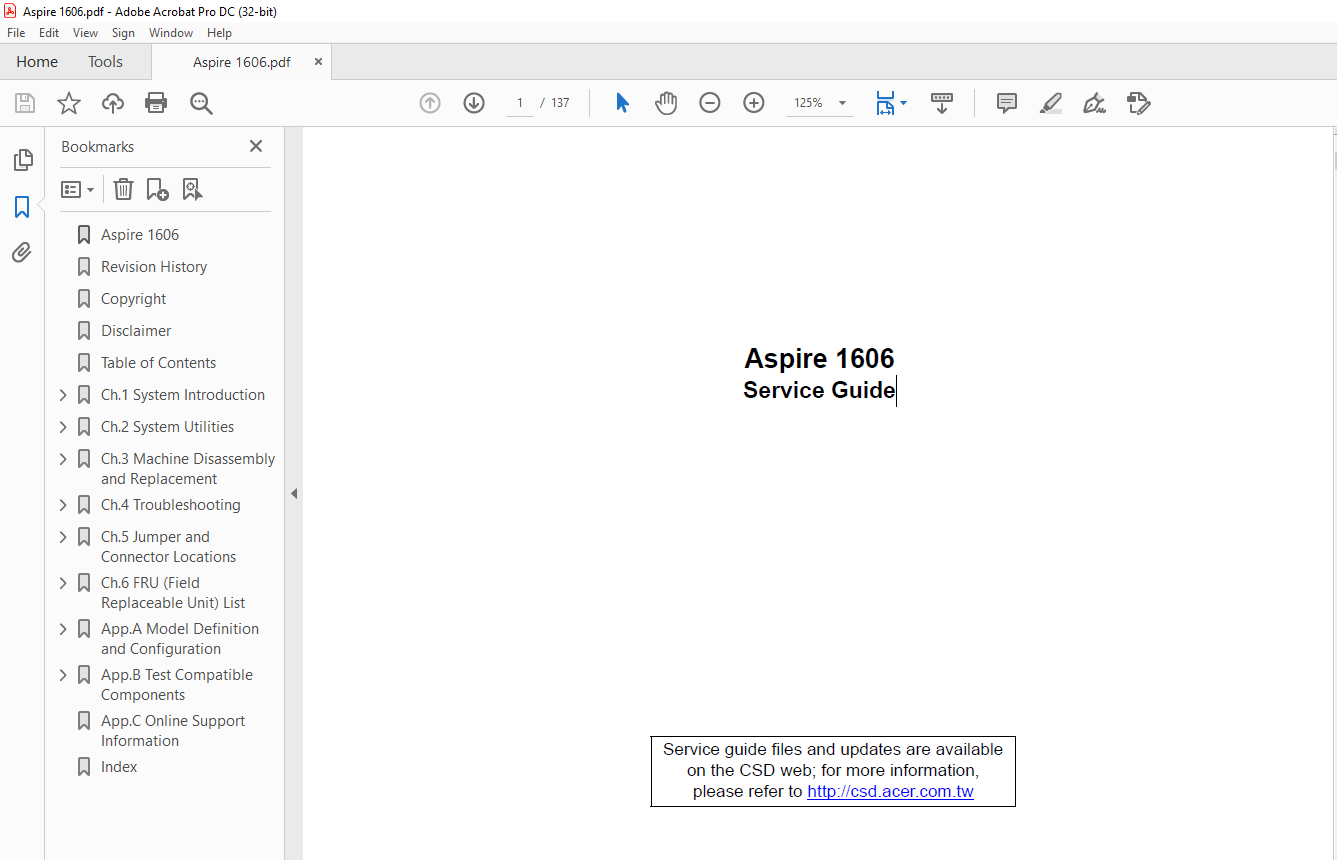
Task: Close the Aspire 1606.pdf tab
Action: (x=319, y=62)
